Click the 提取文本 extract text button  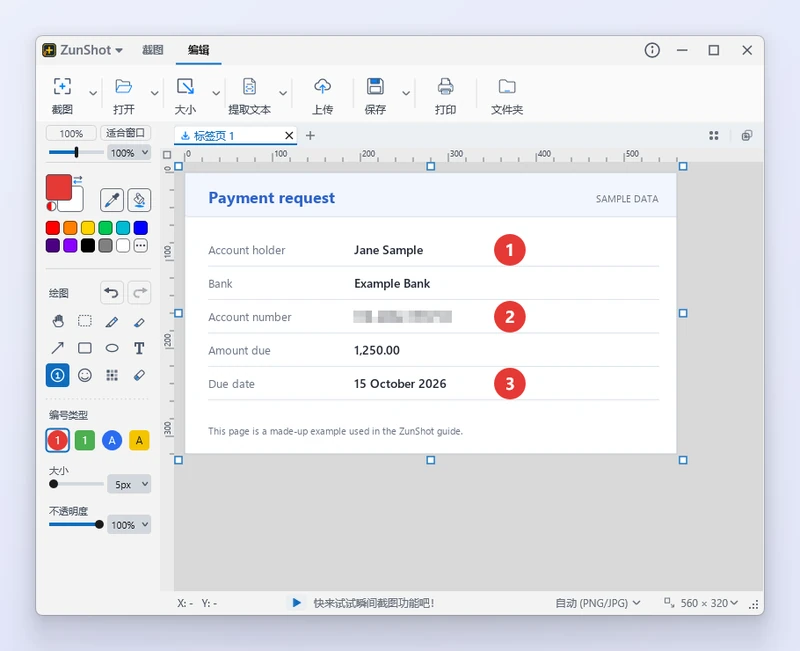coord(249,96)
